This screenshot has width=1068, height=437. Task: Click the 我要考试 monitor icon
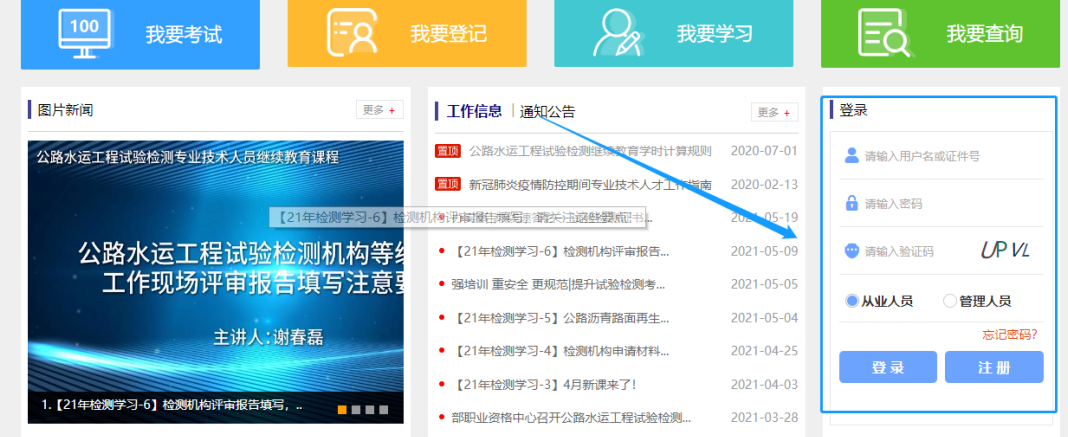click(85, 33)
